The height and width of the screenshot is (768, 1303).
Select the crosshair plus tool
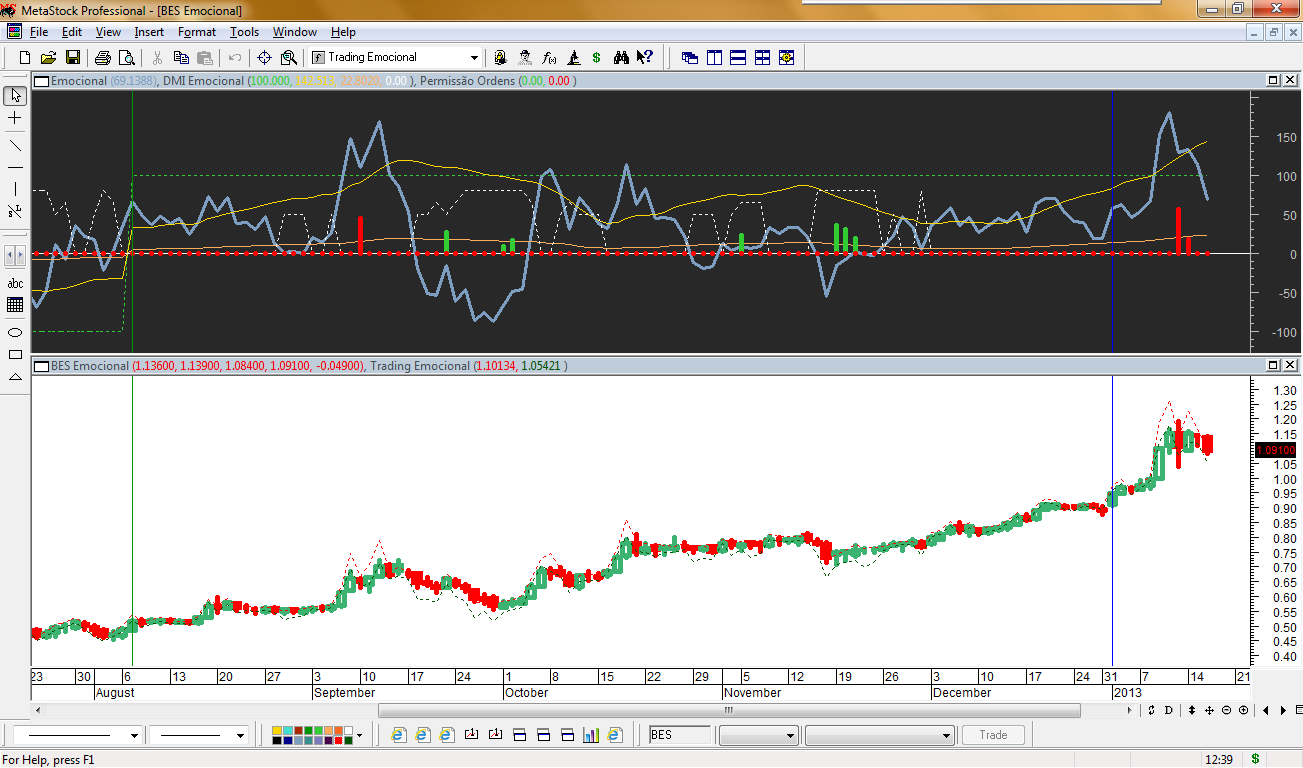15,118
